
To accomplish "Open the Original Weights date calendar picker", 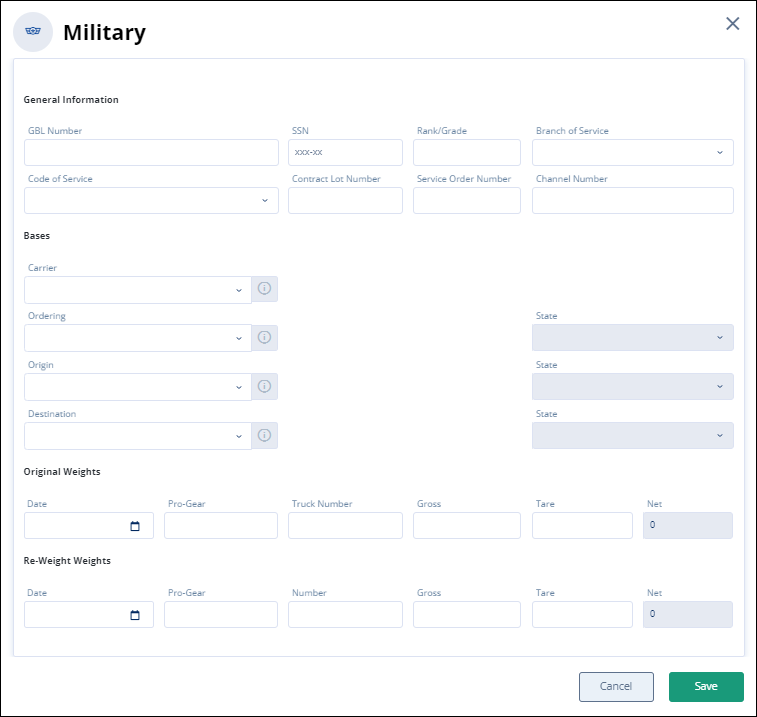I will pyautogui.click(x=135, y=526).
